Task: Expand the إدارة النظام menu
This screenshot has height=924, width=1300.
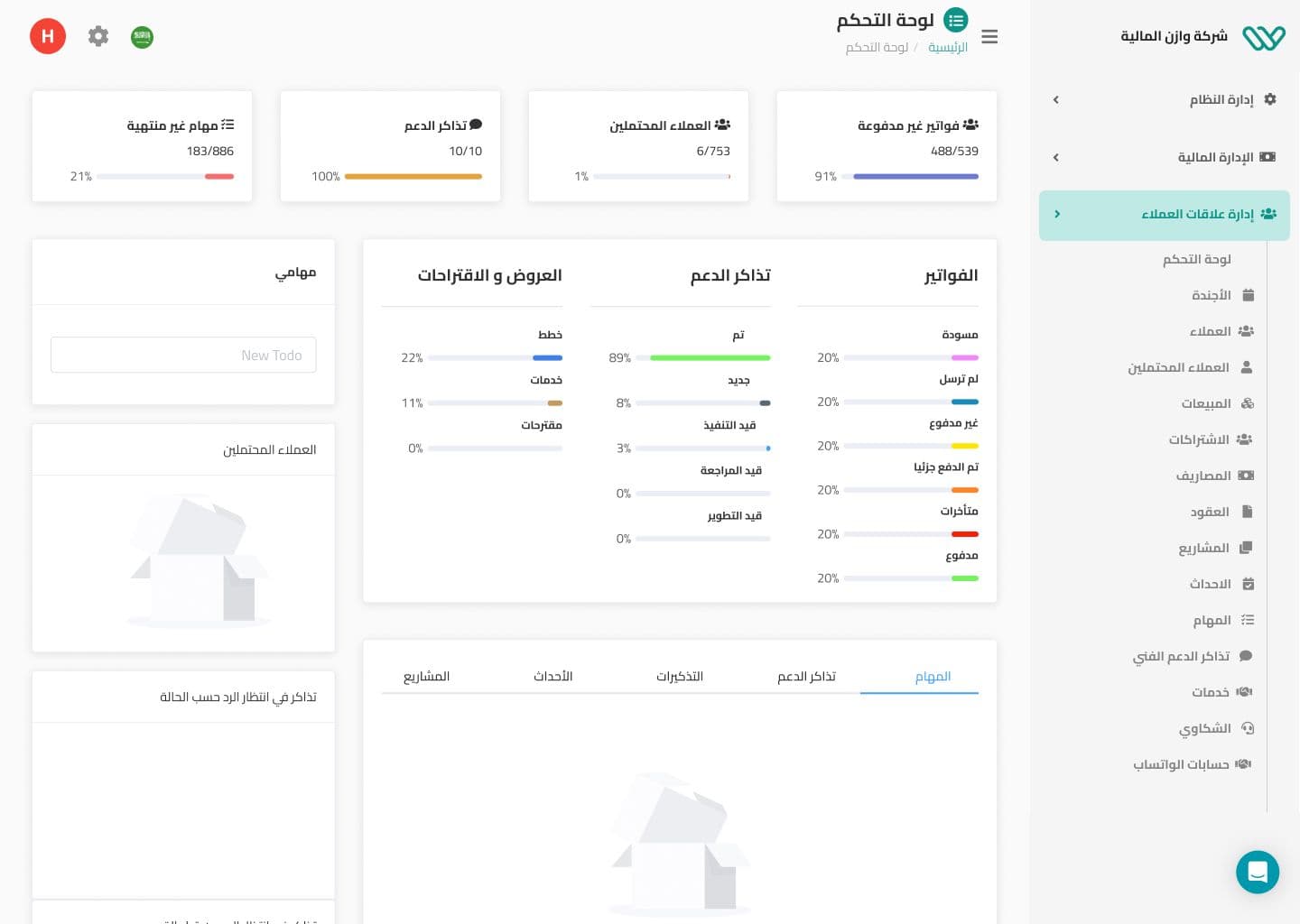Action: pyautogui.click(x=1221, y=99)
